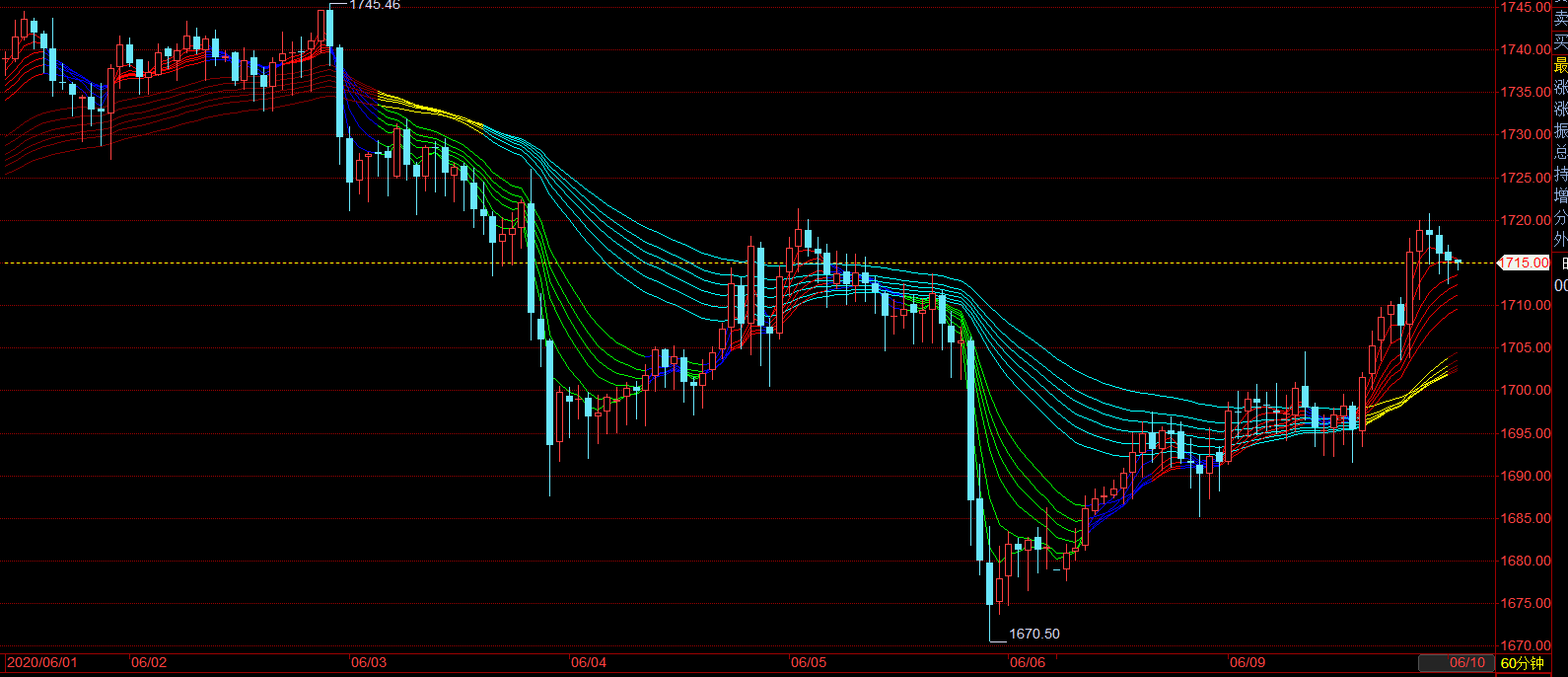Select the 06/06 date on the time axis
The width and height of the screenshot is (1568, 677).
1028,662
